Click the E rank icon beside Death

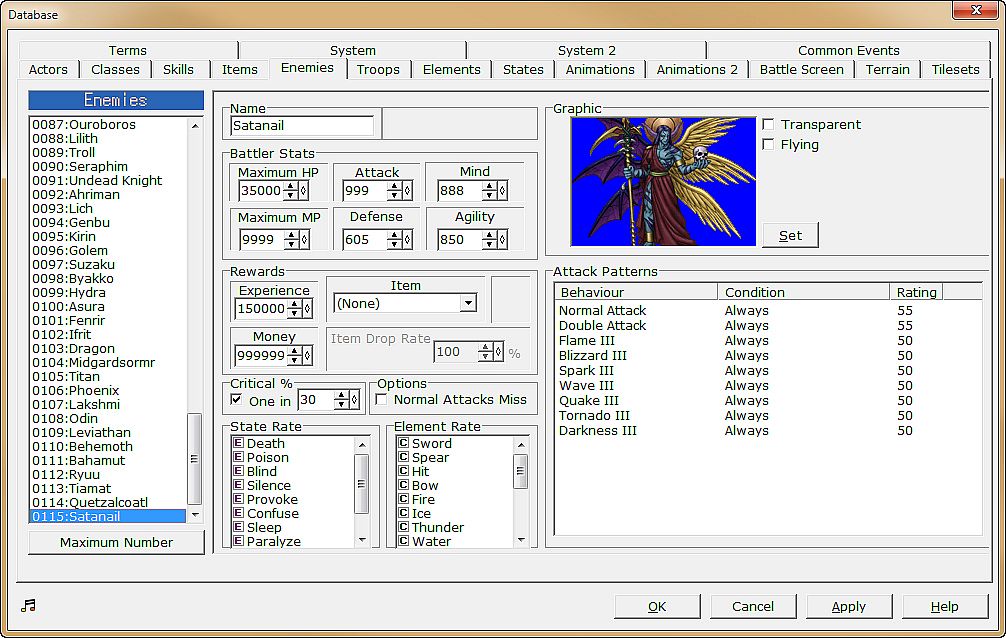click(x=238, y=443)
